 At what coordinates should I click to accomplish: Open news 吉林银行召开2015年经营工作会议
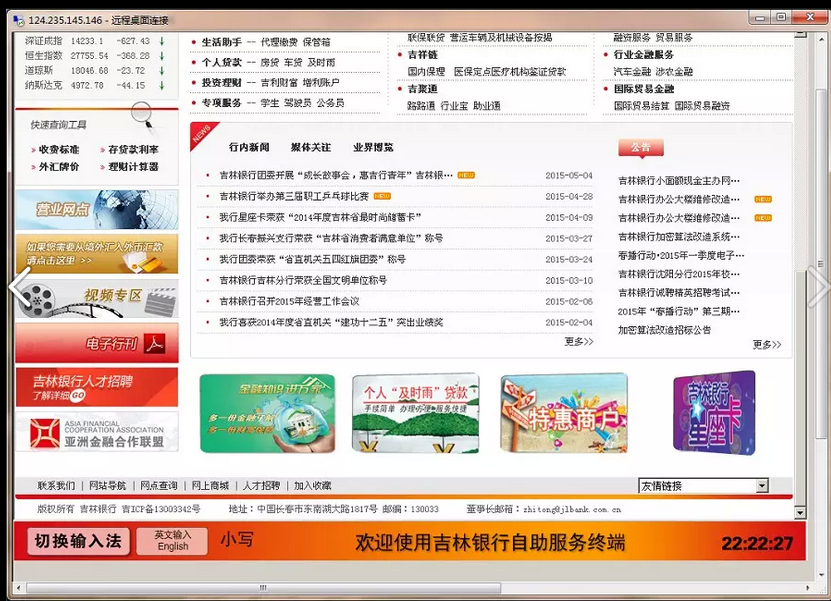pyautogui.click(x=289, y=301)
